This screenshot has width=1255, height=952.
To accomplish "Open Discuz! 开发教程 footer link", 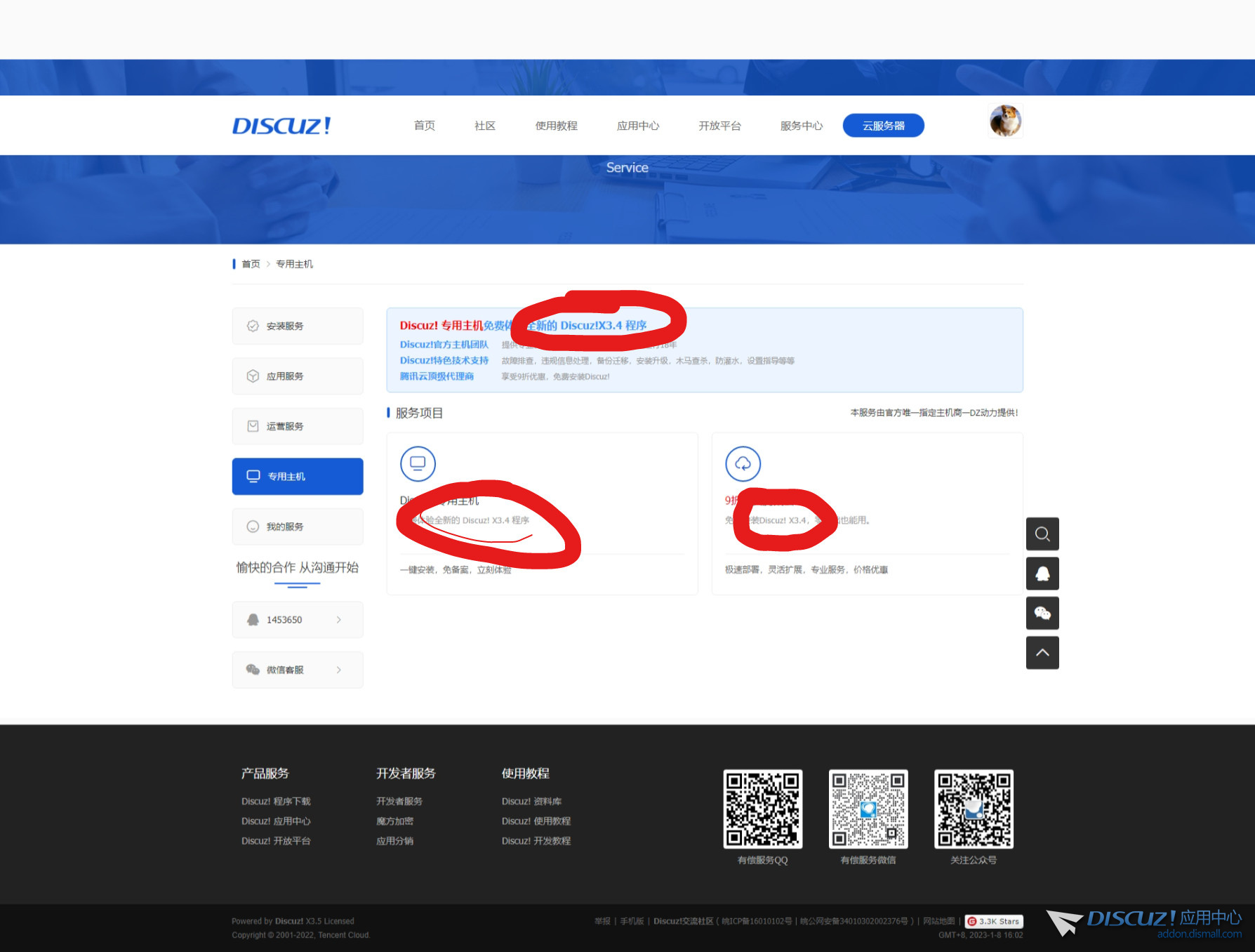I will click(x=536, y=841).
